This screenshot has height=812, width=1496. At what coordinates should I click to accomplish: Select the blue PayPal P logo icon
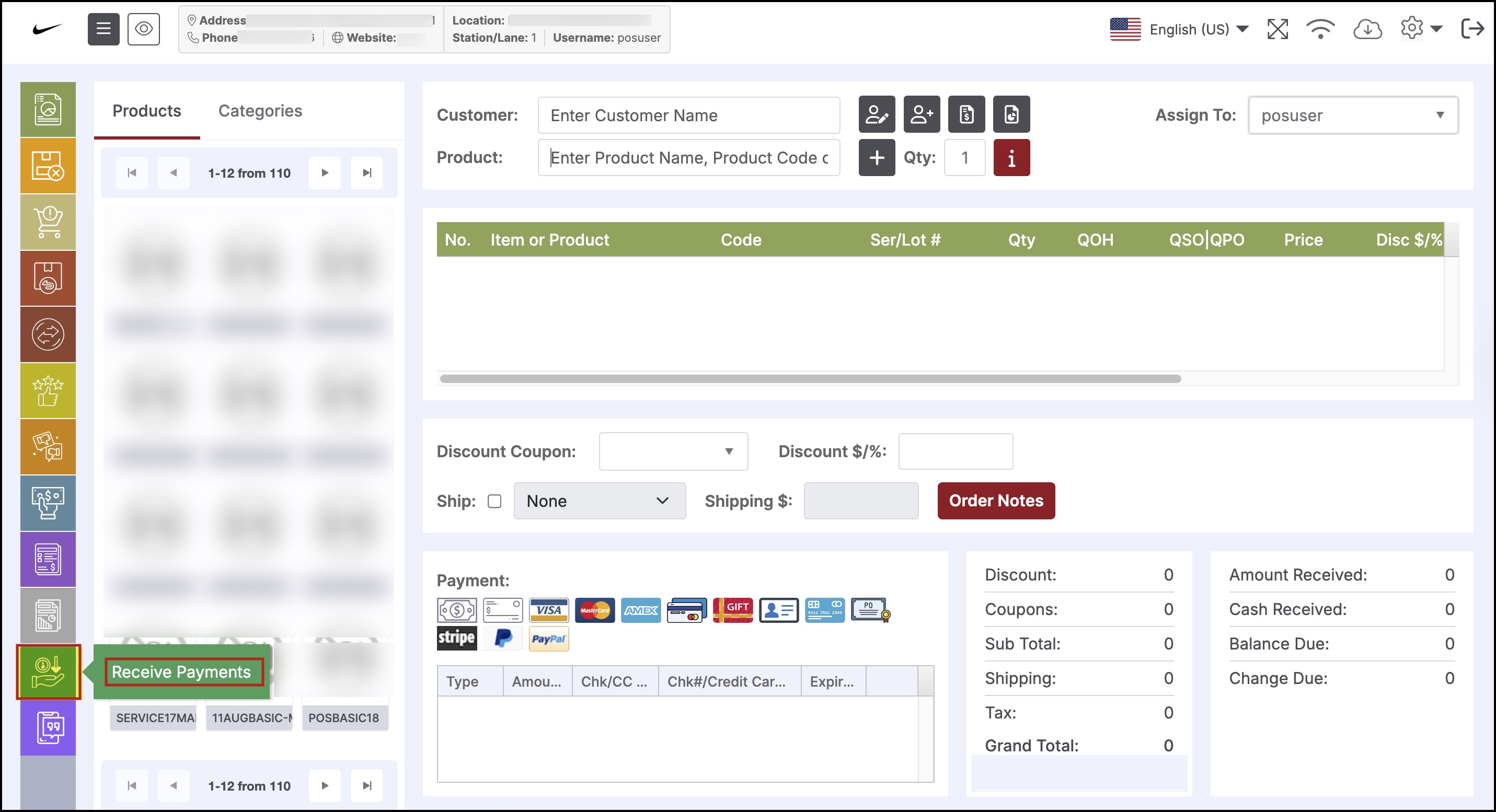502,638
